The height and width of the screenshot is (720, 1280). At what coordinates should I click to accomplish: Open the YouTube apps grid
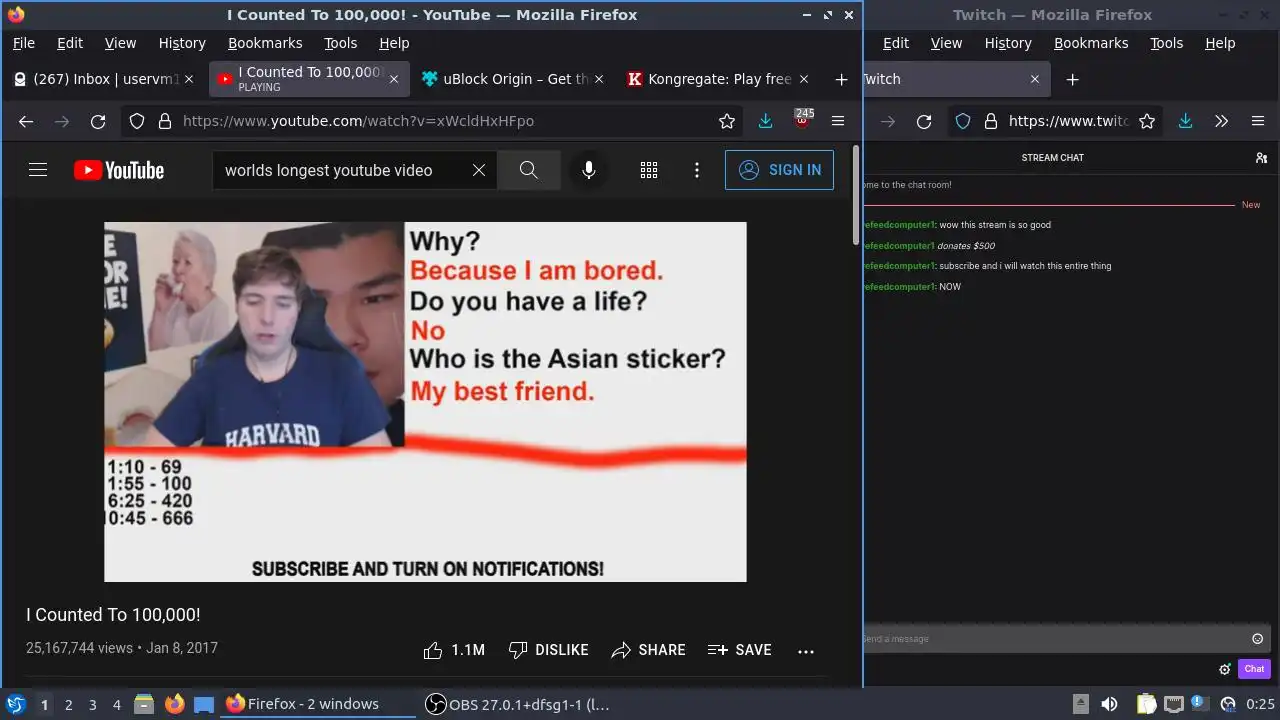click(x=649, y=170)
